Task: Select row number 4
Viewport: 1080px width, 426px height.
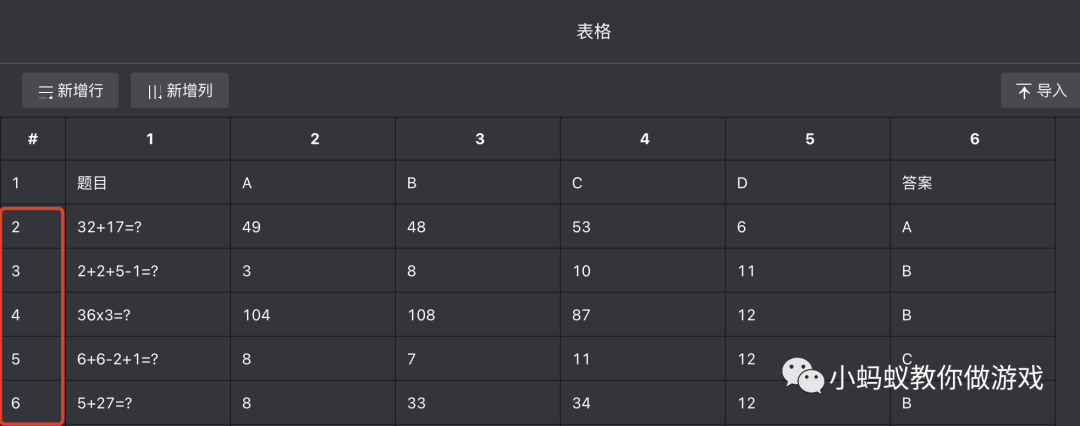Action: [33, 315]
